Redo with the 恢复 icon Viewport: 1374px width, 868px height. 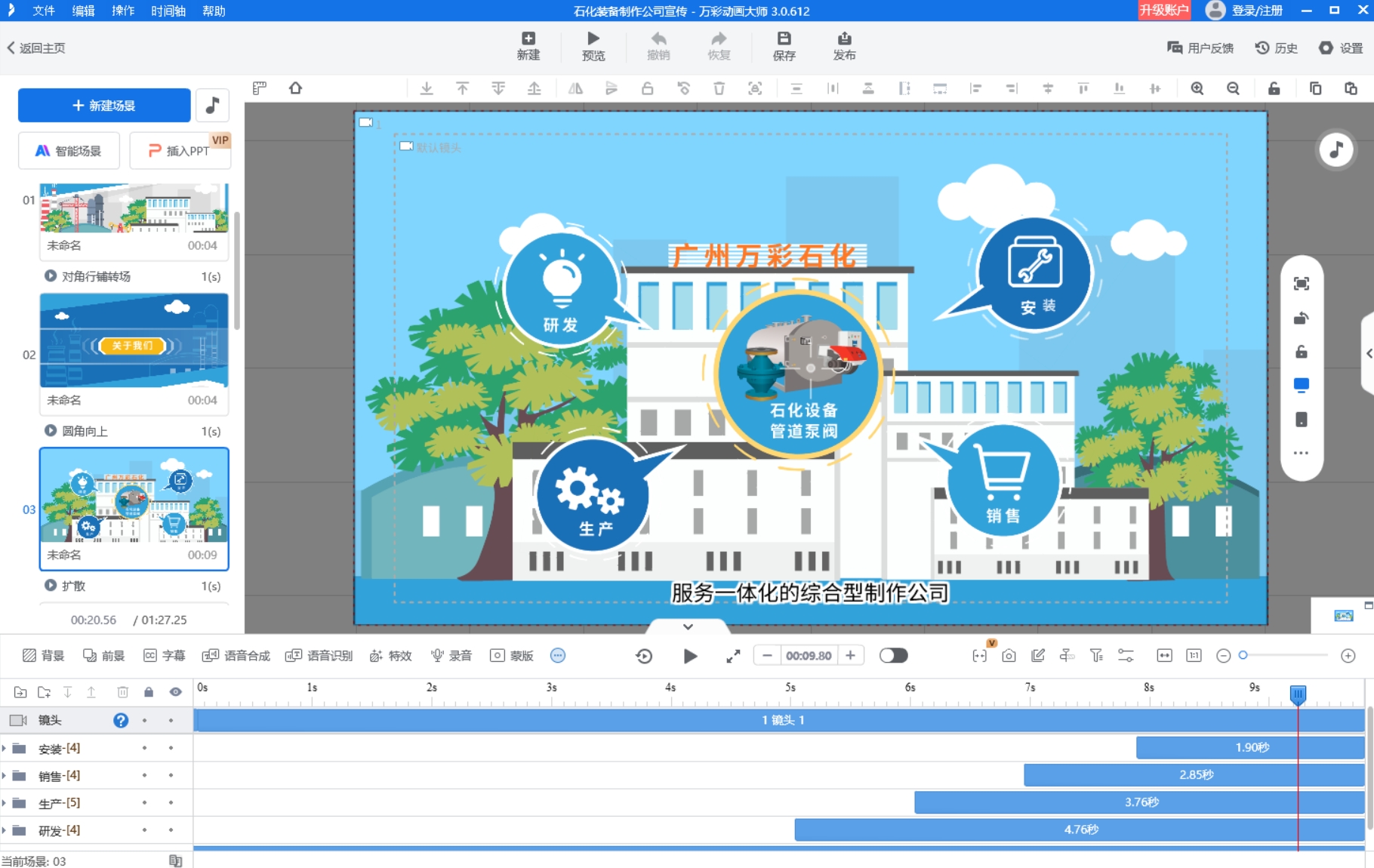(719, 46)
